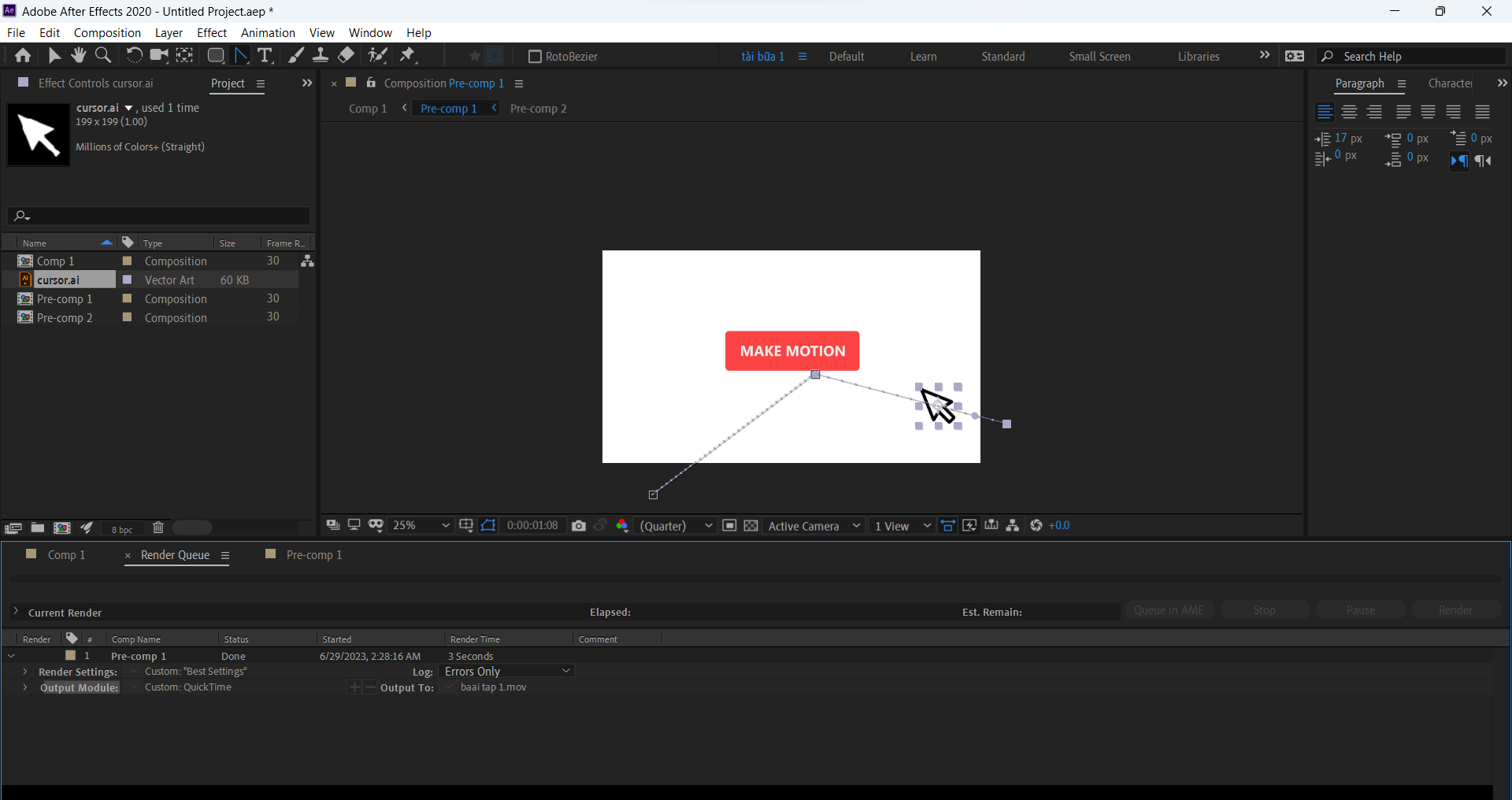Click the new folder icon in Project panel
Screen dimensions: 1512x800
[x=37, y=528]
